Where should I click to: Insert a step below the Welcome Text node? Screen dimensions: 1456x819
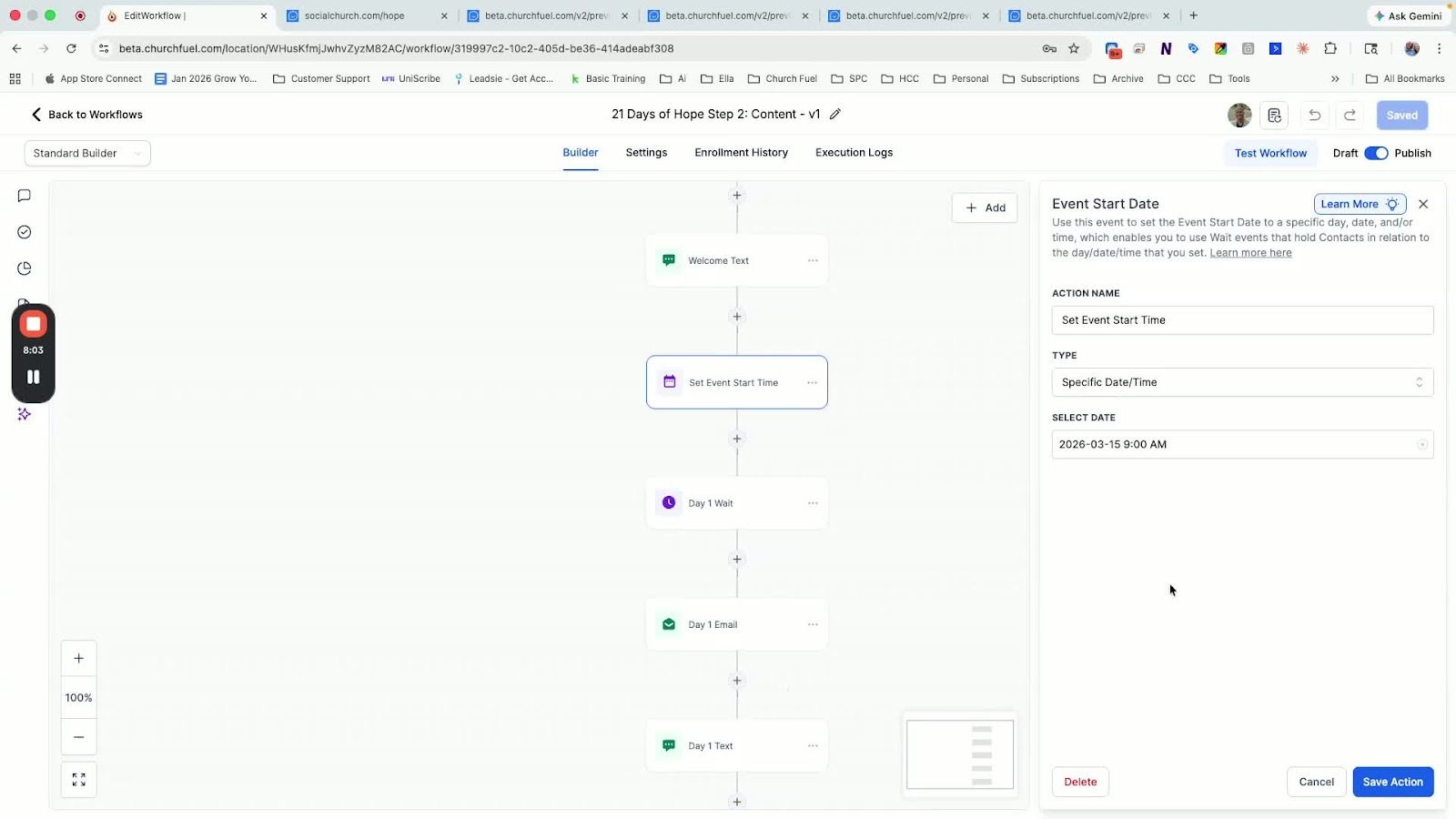pyautogui.click(x=737, y=317)
